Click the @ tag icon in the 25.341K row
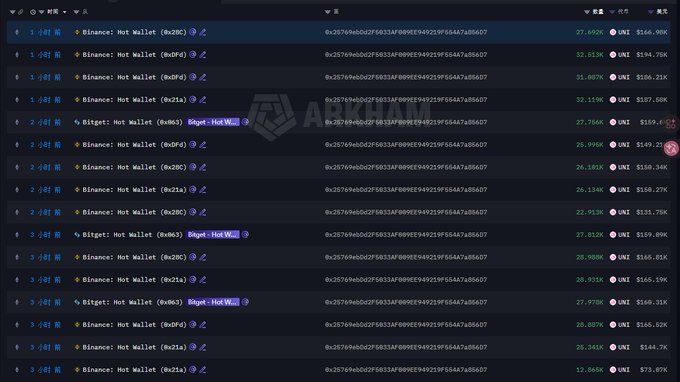Viewport: 680px width, 382px height. coord(193,347)
